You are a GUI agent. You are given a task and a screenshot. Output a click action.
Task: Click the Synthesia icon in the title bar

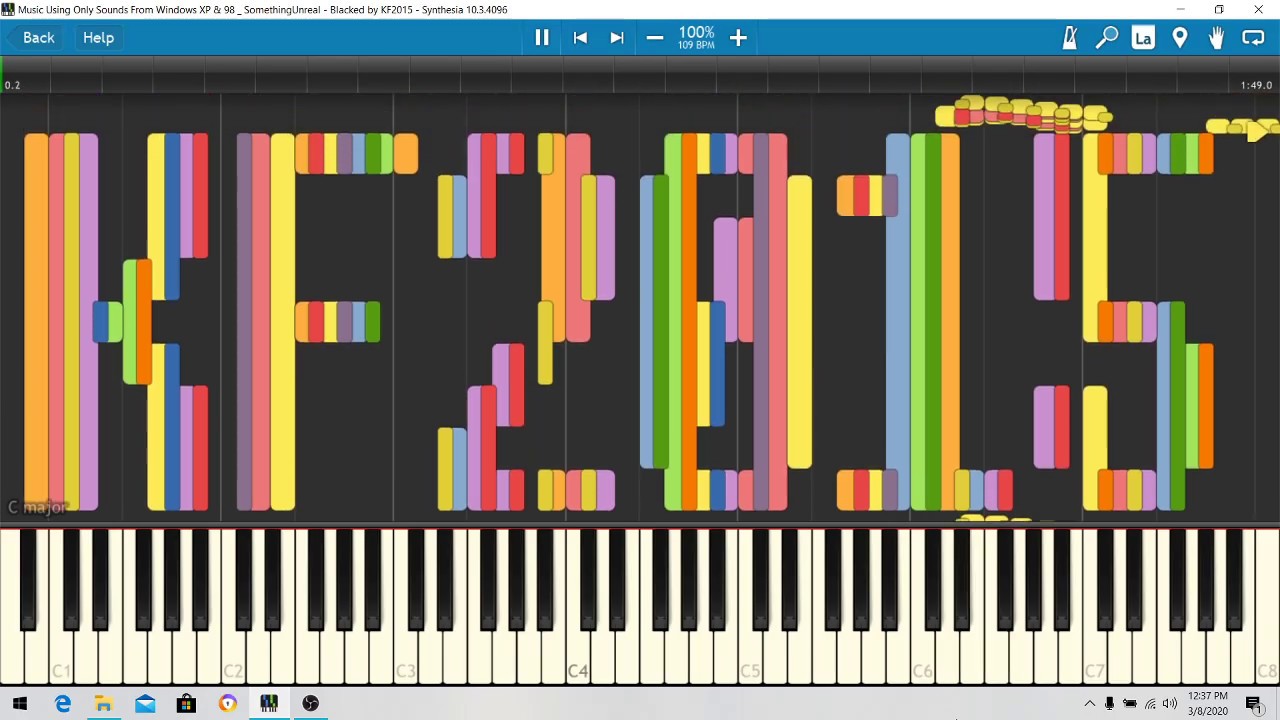(x=8, y=9)
